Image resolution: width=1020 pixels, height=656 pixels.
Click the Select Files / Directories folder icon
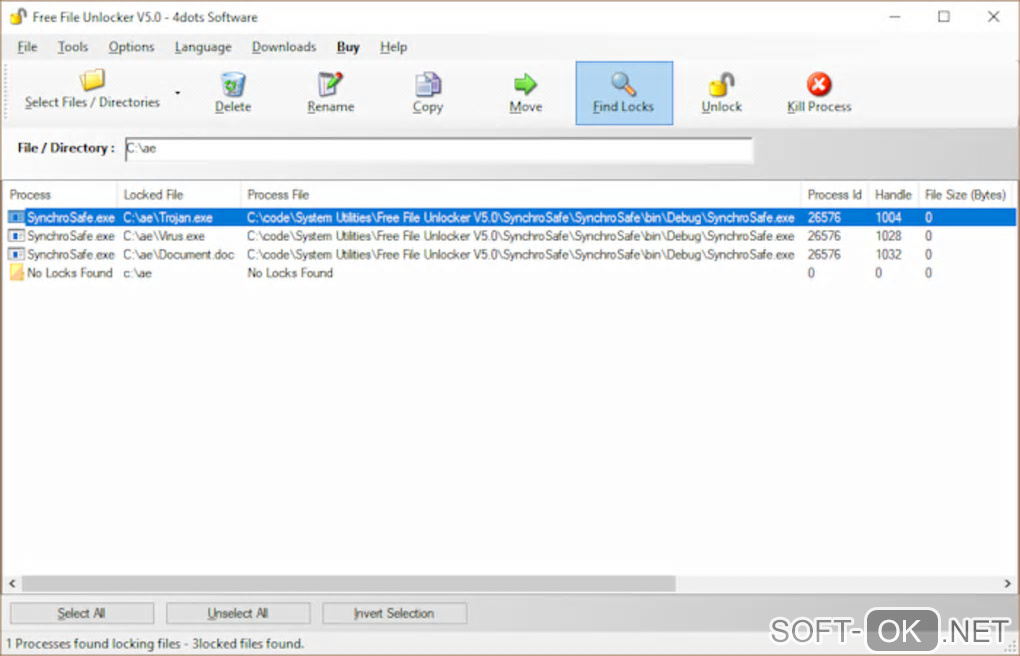point(92,79)
